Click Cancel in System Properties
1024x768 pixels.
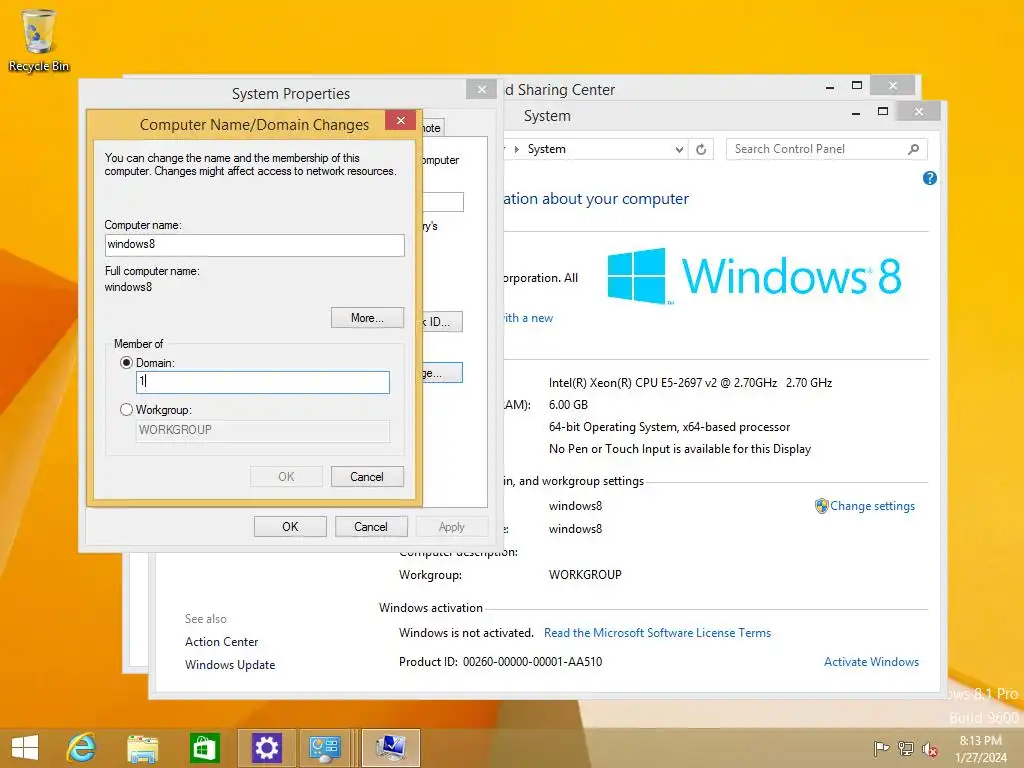371,526
